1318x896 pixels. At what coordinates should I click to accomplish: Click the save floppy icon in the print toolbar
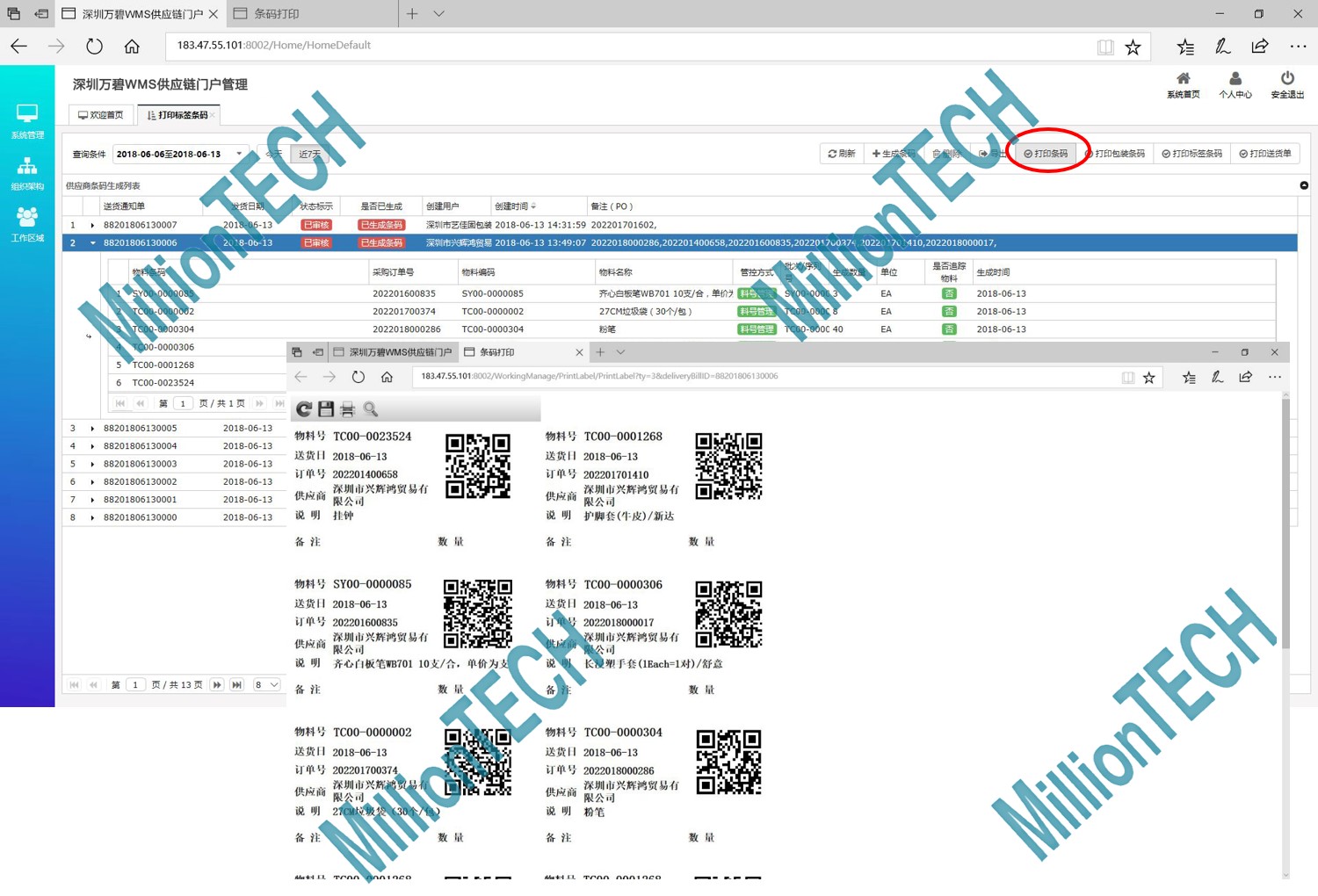tap(326, 409)
